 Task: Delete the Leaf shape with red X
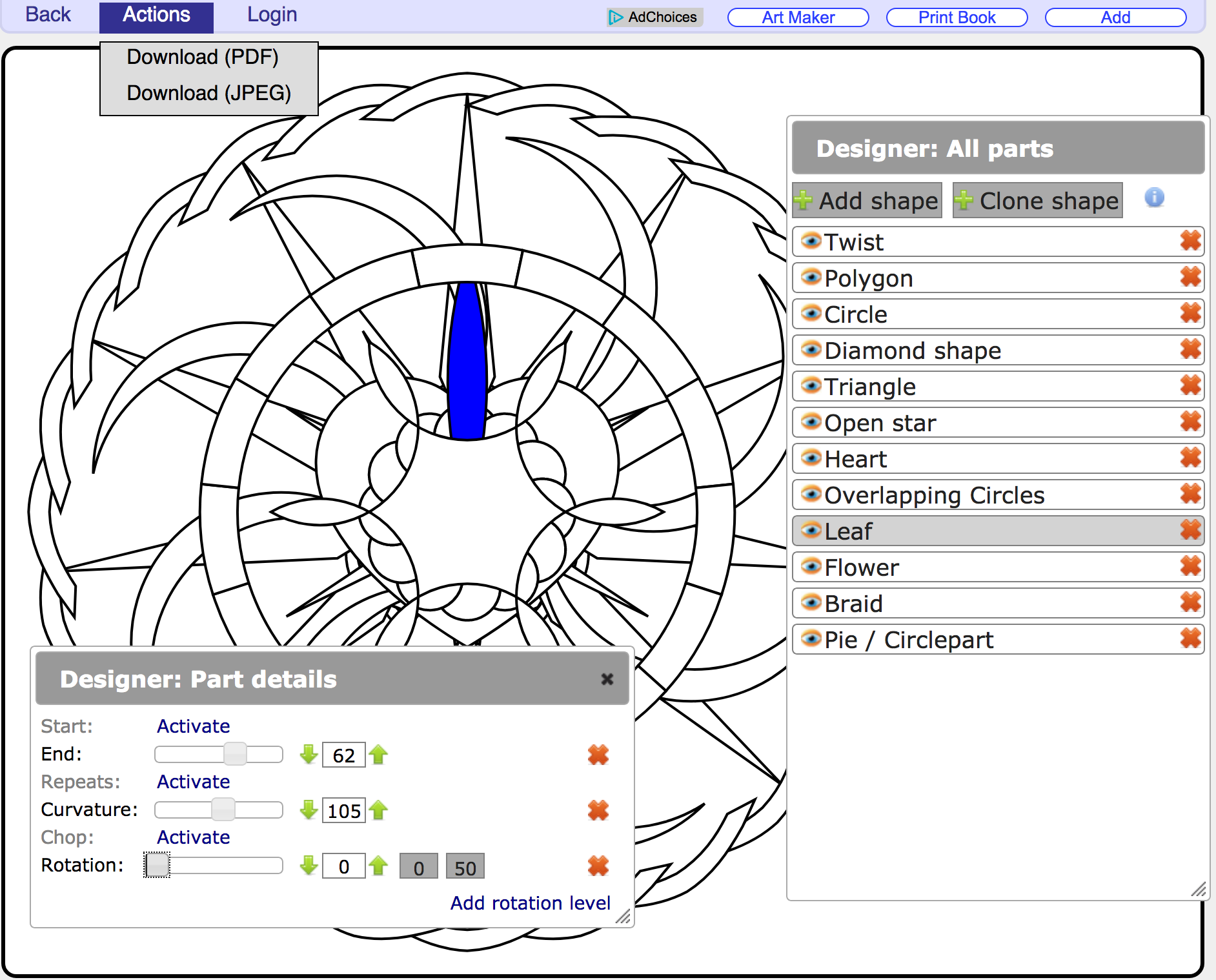(1190, 530)
